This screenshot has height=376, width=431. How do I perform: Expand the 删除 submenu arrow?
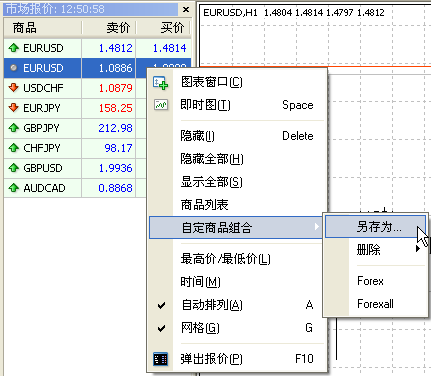click(418, 249)
